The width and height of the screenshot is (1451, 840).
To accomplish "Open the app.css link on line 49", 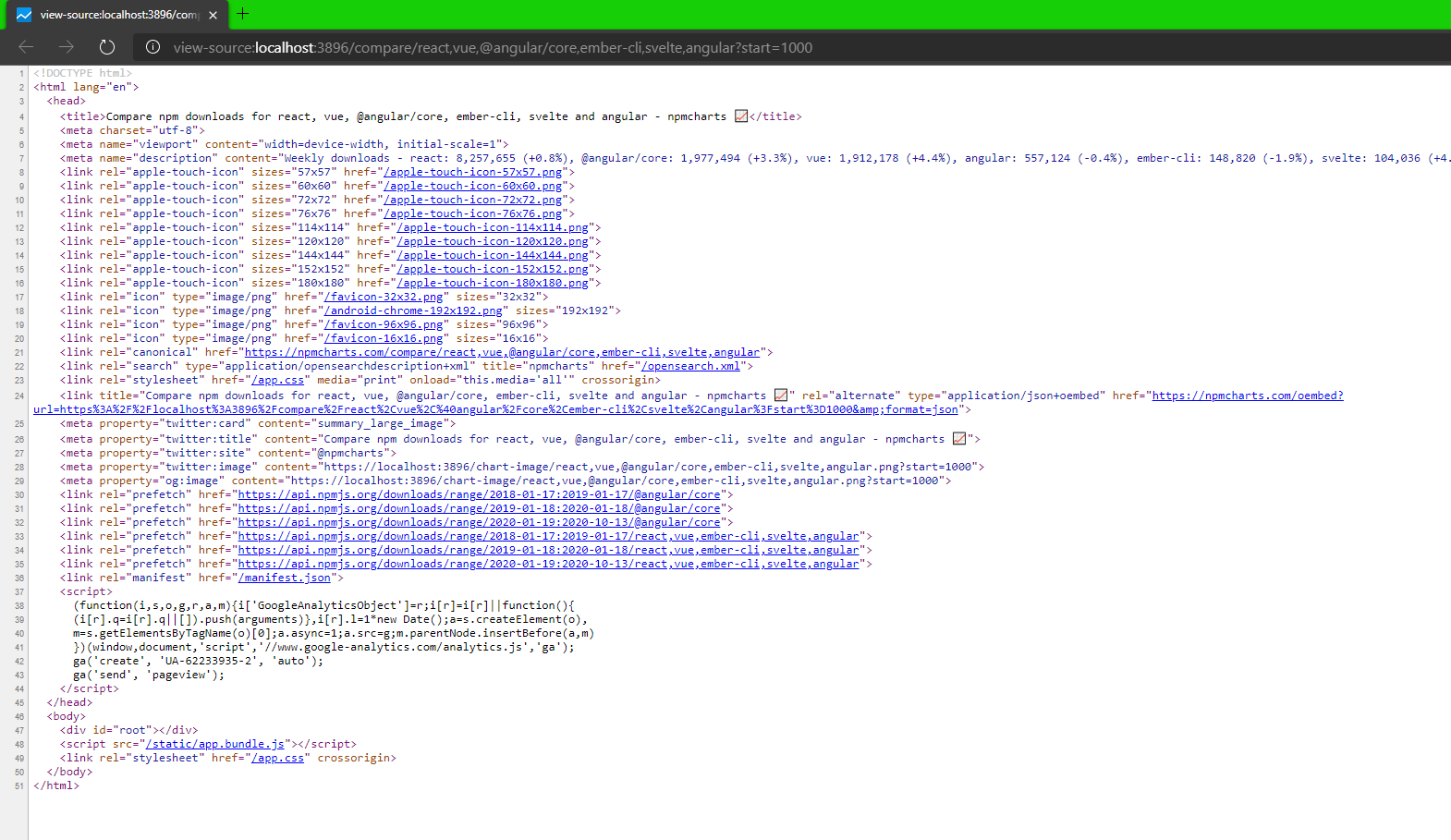I will pyautogui.click(x=277, y=758).
